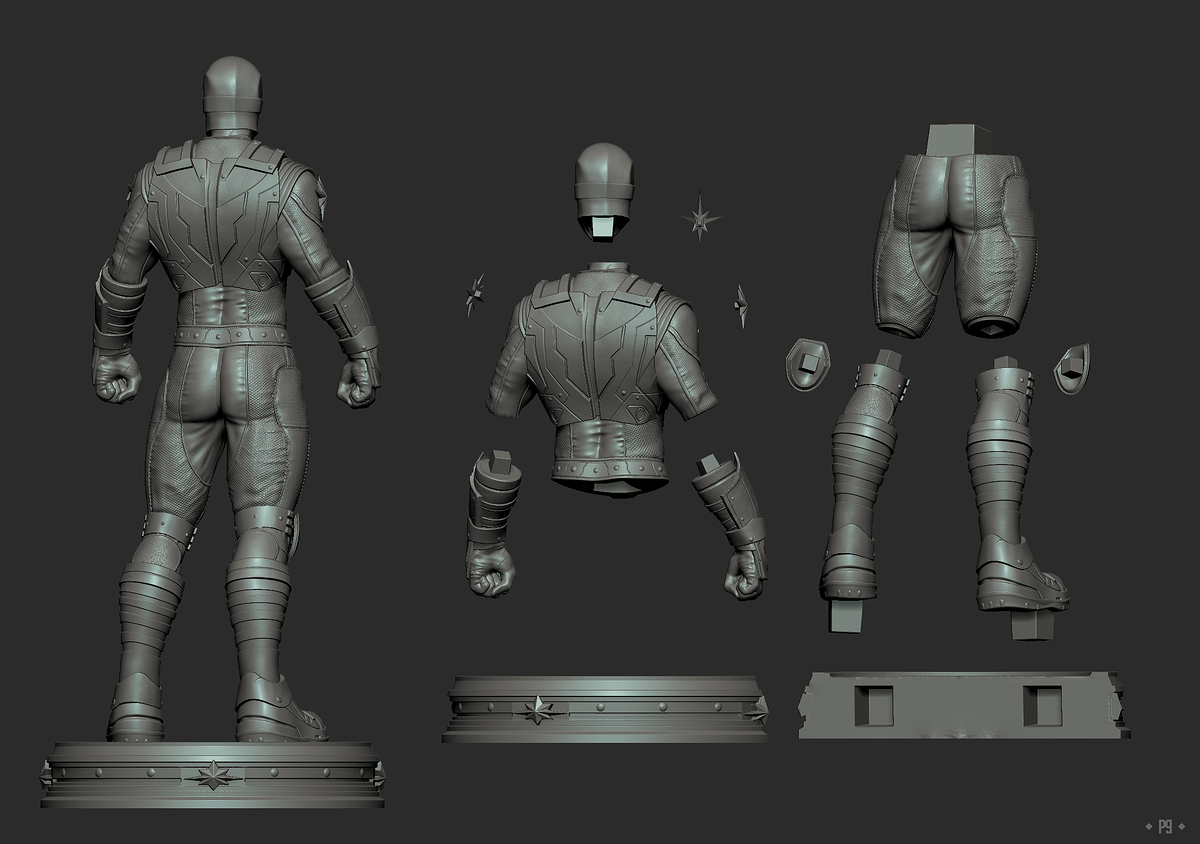Select the separated head piece with neck peg
Image resolution: width=1200 pixels, height=844 pixels.
pyautogui.click(x=605, y=192)
